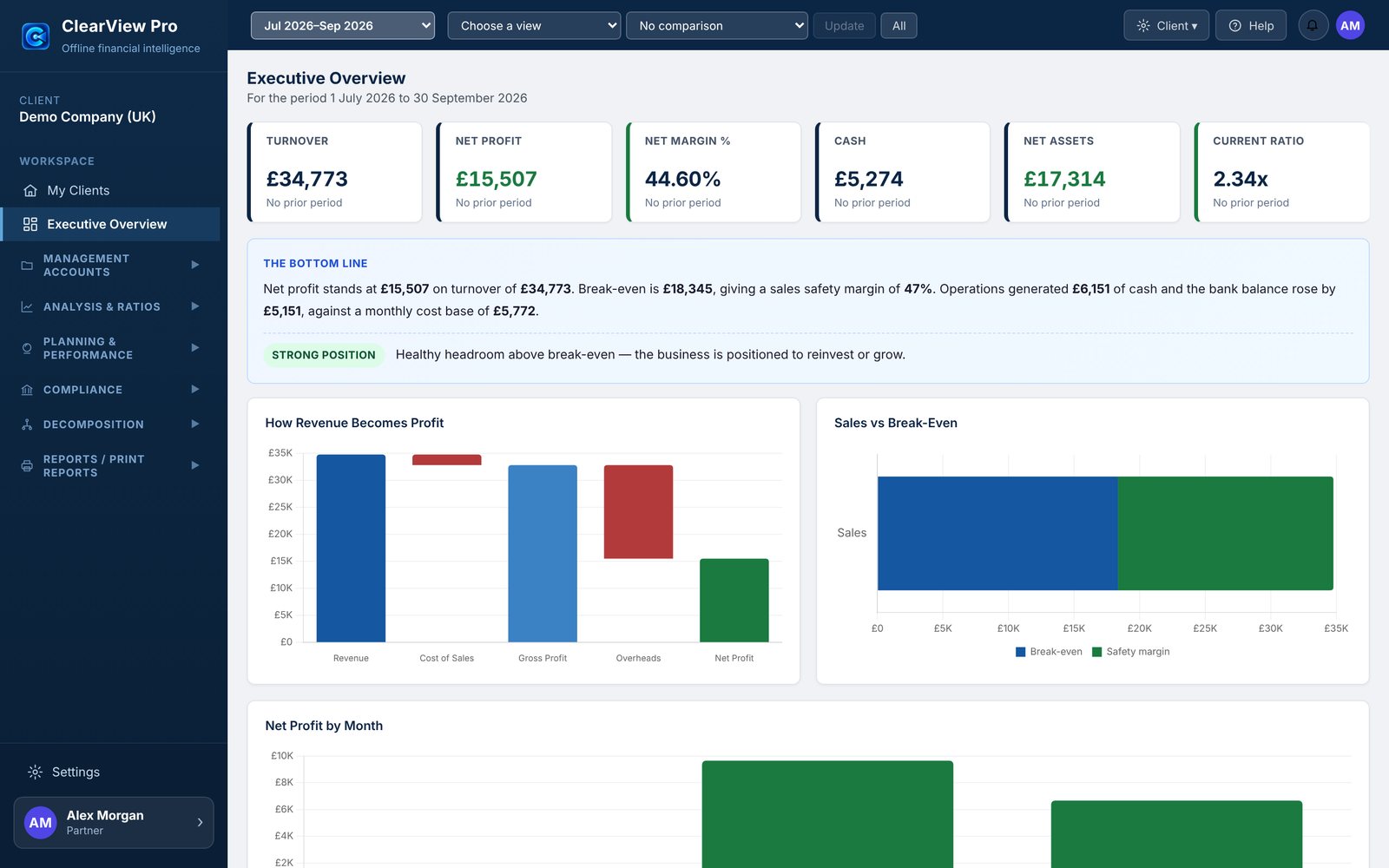Toggle the Safety margin legend swatch
Screen dimensions: 1389x868
click(1097, 652)
